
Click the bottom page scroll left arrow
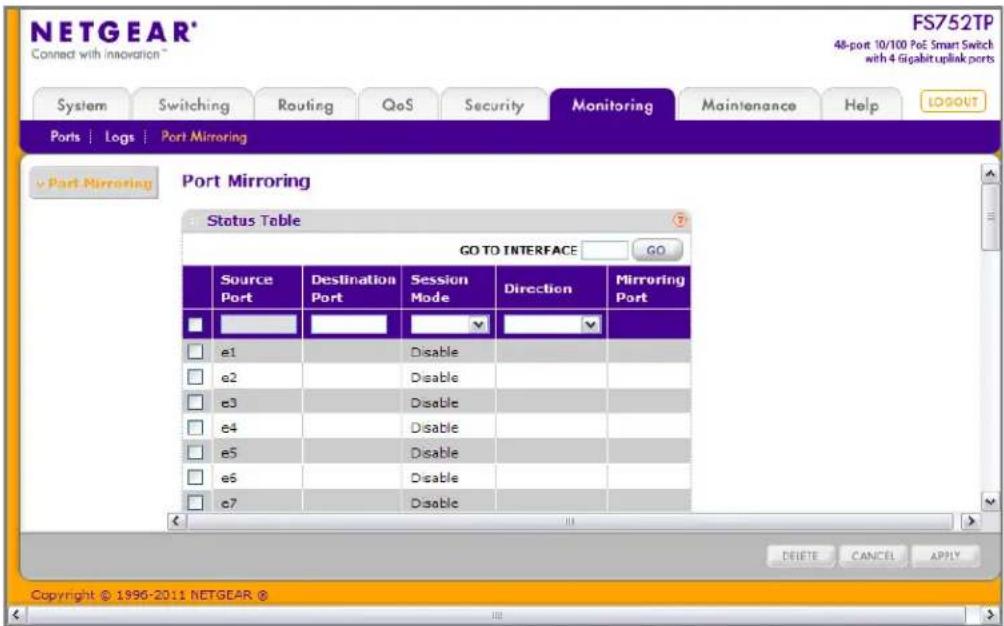point(15,616)
